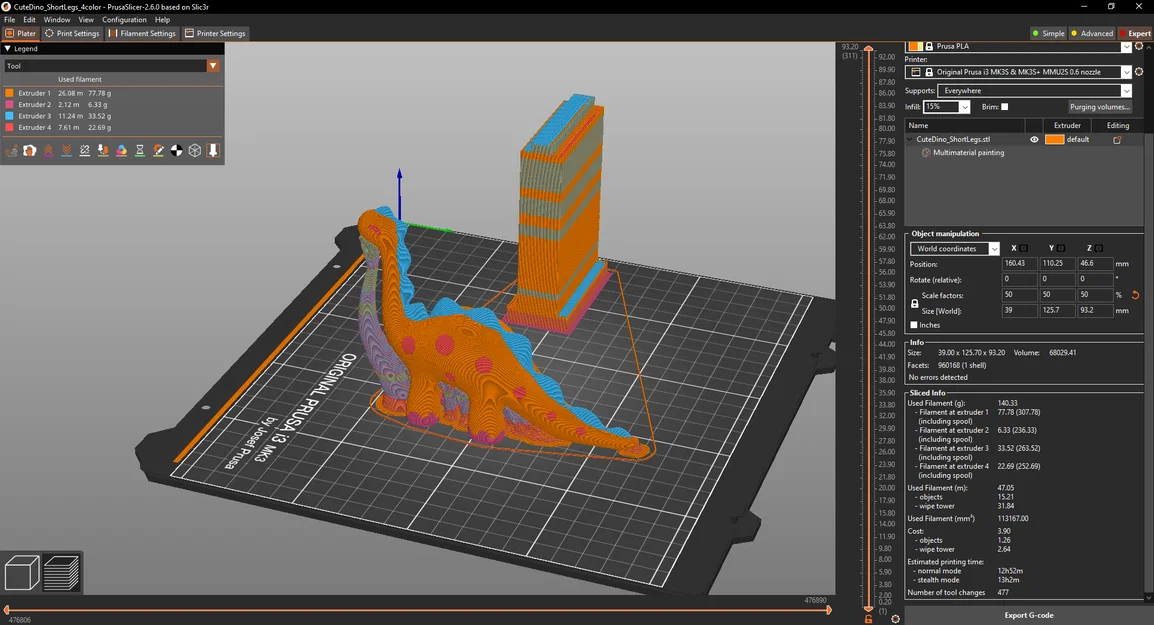Viewport: 1154px width, 625px height.
Task: Toggle visibility eye for CuteDino_ShortLegs.stl
Action: click(1034, 139)
